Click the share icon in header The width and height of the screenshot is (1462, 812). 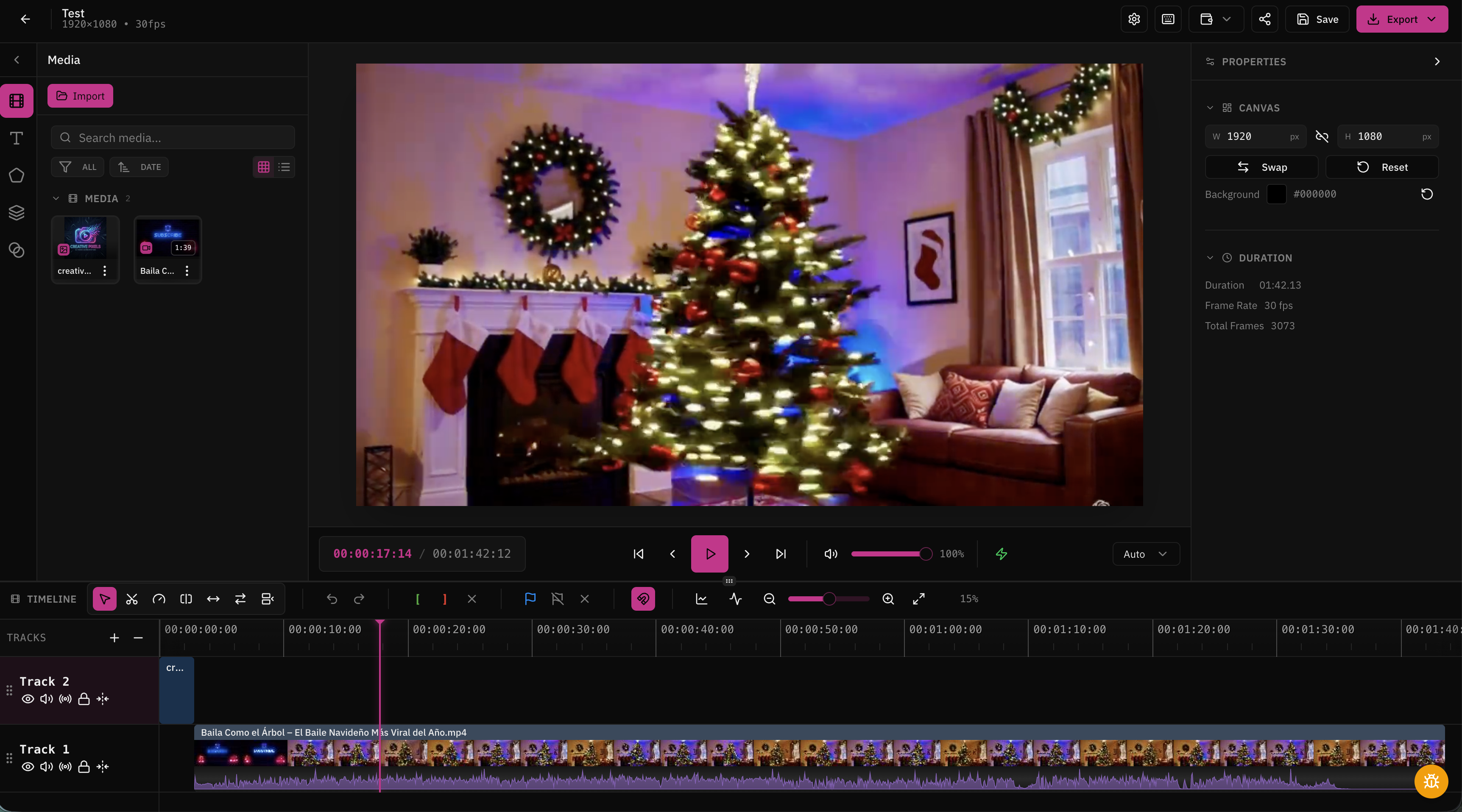(x=1264, y=19)
